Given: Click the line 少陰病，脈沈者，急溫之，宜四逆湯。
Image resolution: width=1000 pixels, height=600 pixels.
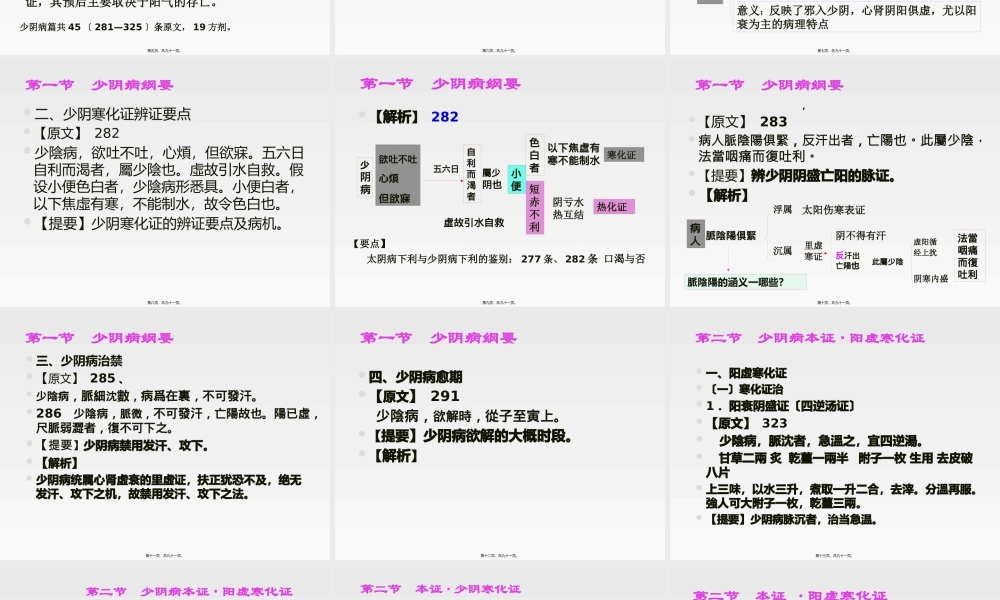Looking at the screenshot, I should point(820,441).
